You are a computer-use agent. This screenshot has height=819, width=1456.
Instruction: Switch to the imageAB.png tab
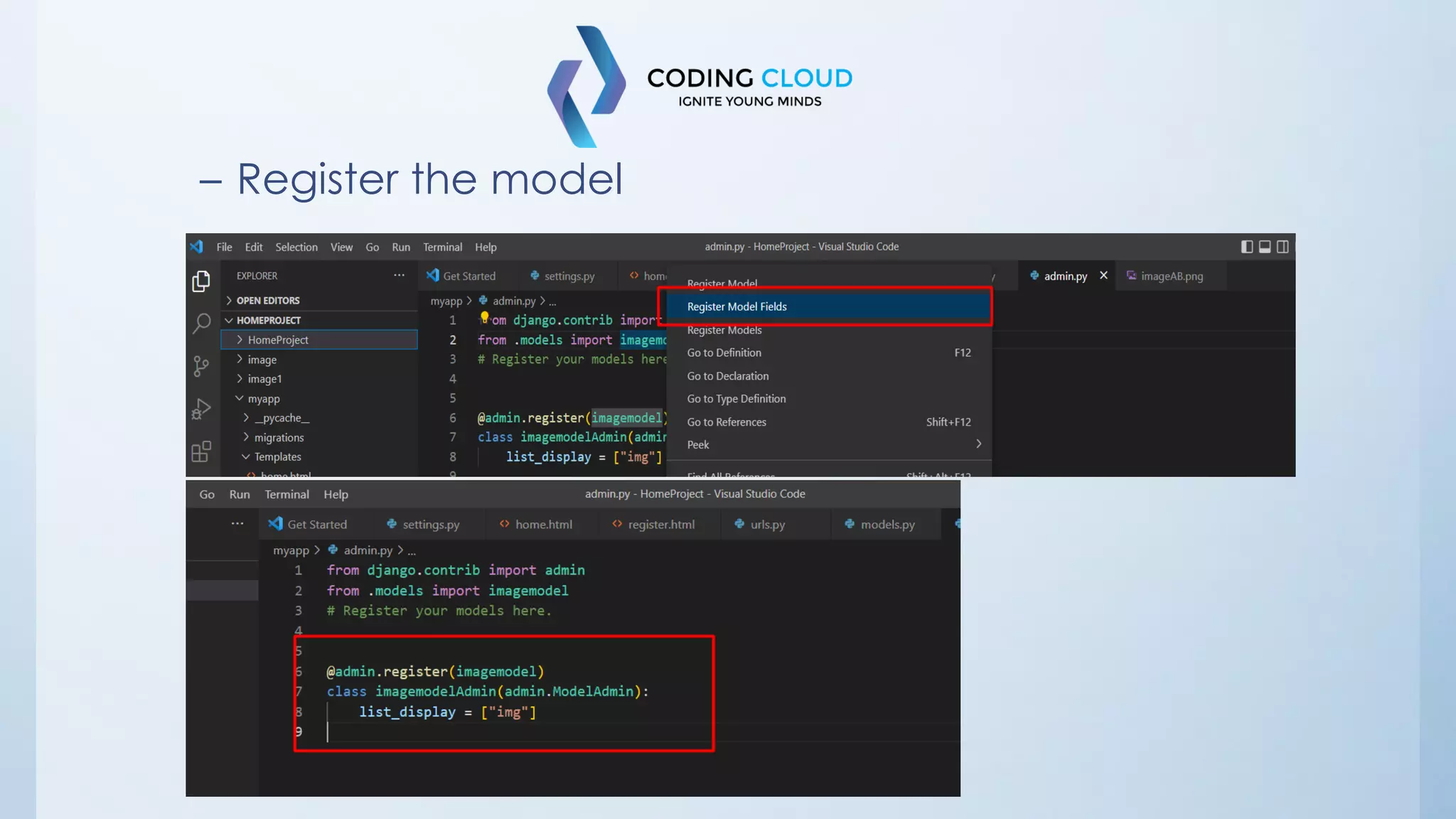1171,276
